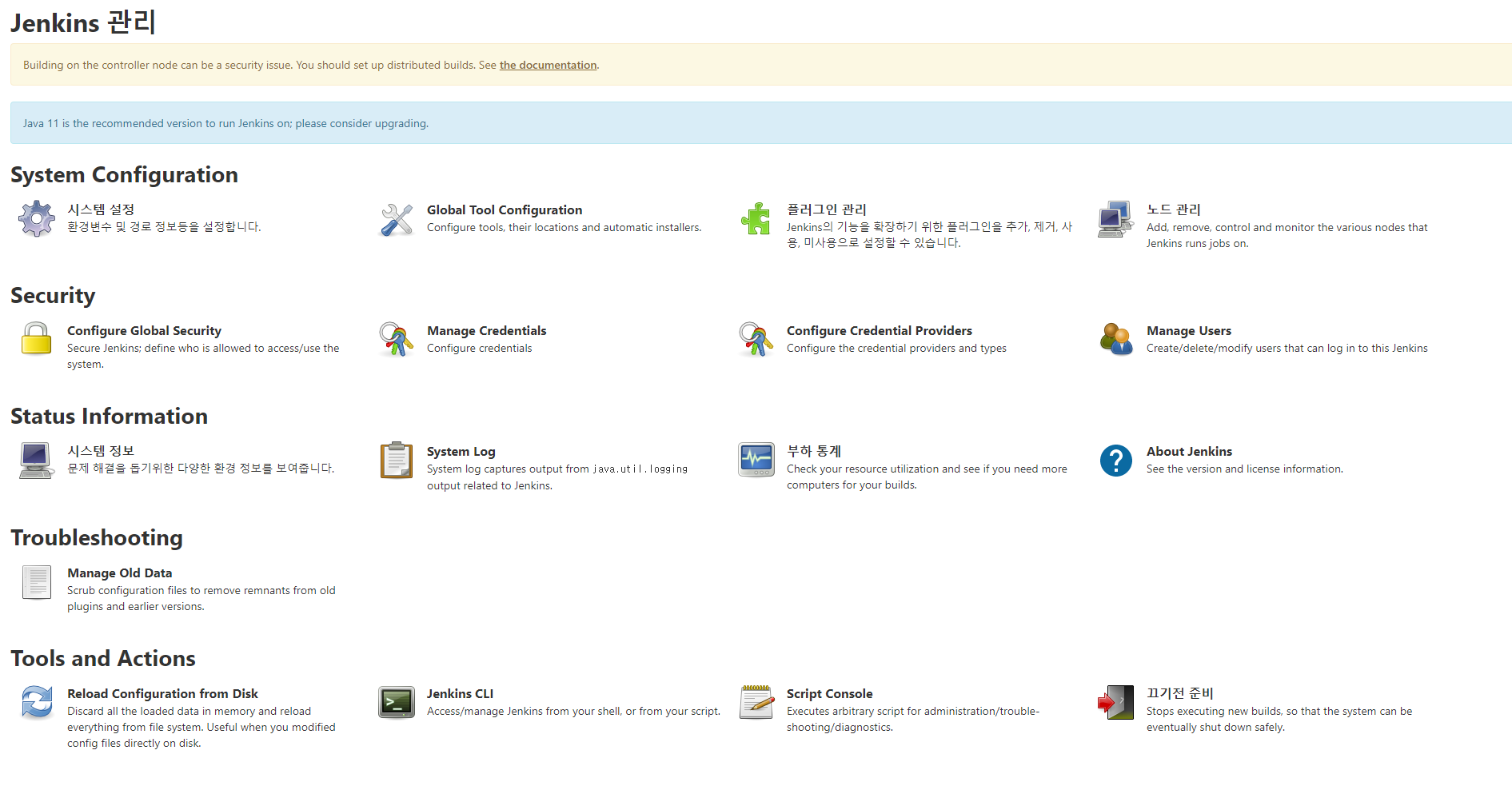Image resolution: width=1512 pixels, height=802 pixels.
Task: Click 'Create/delete/modify users' description text
Action: click(x=1287, y=349)
